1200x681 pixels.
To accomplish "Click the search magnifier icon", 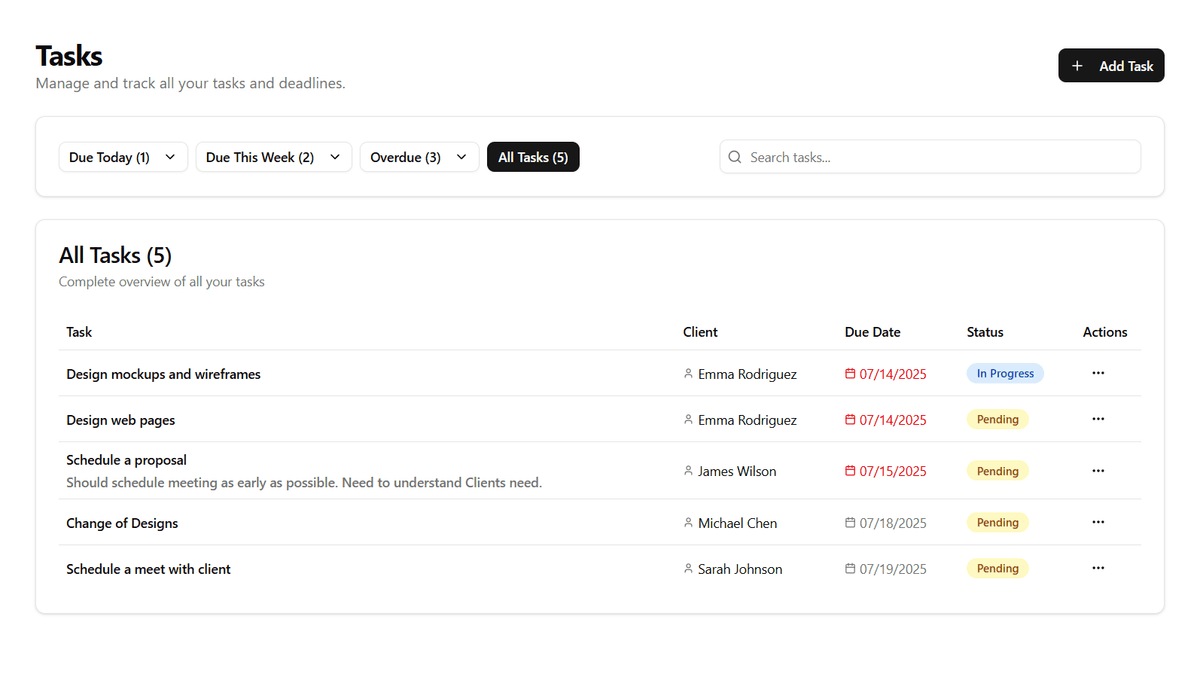I will [735, 157].
